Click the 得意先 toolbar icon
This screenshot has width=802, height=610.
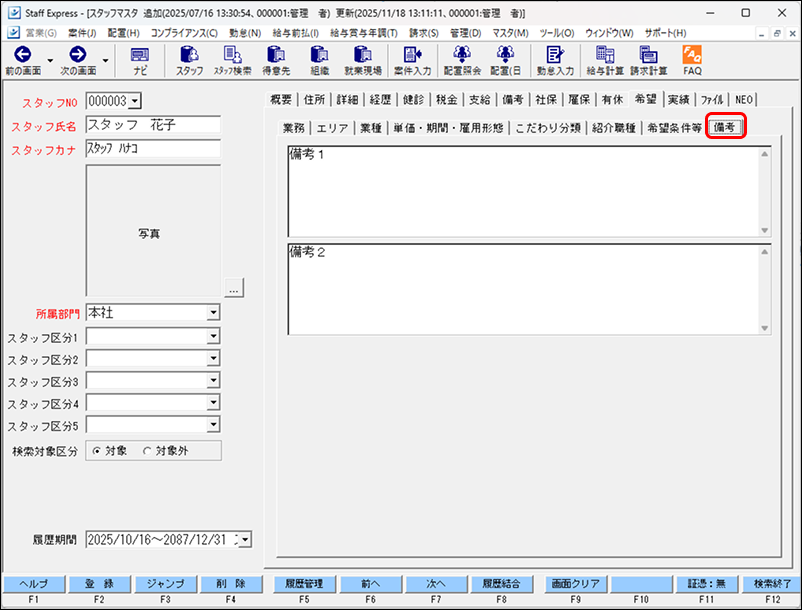click(x=276, y=59)
